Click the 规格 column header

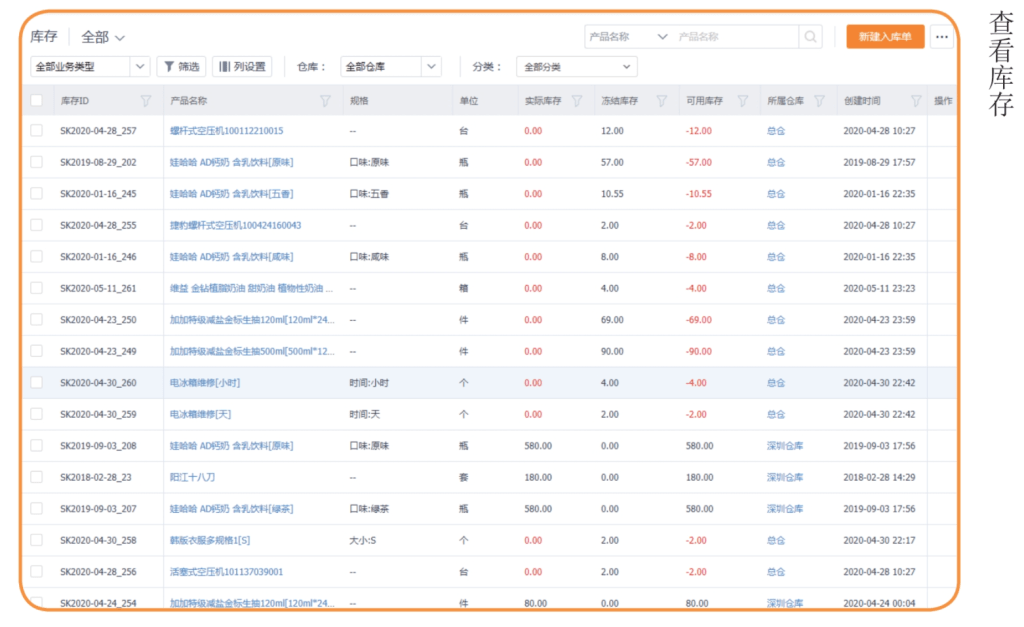click(x=359, y=101)
